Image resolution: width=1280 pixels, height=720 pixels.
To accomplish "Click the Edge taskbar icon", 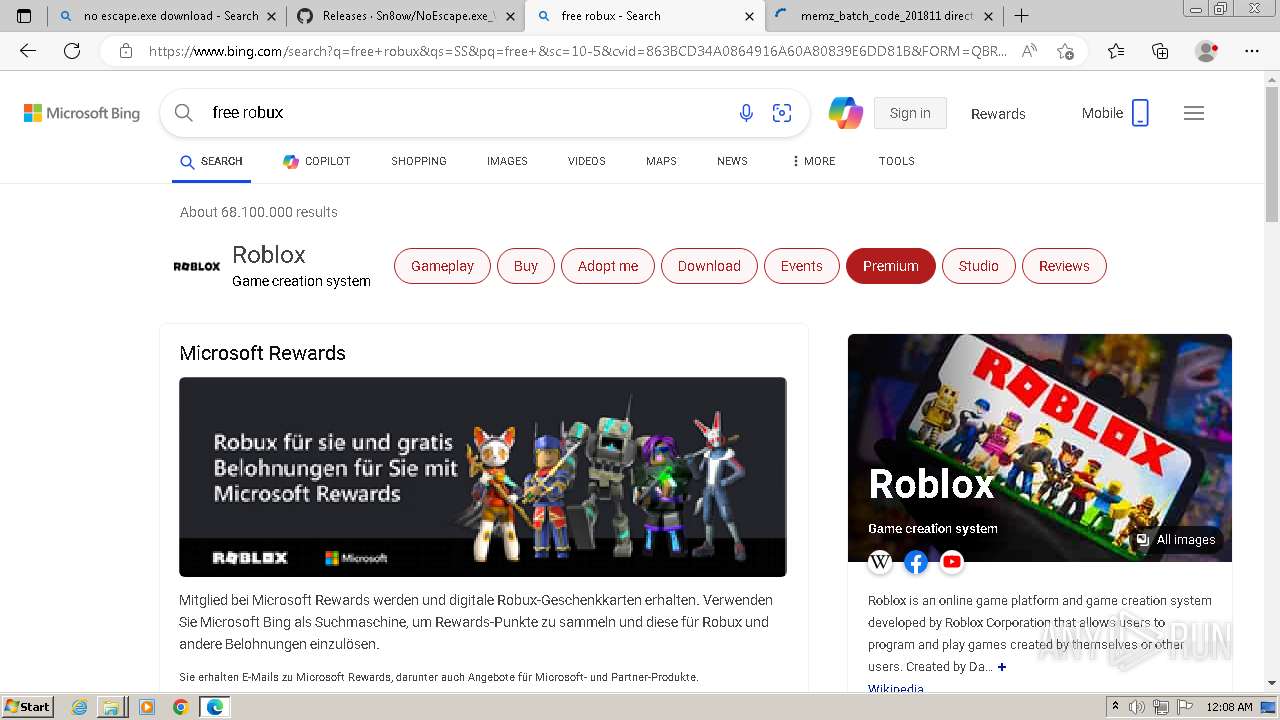I will click(214, 707).
